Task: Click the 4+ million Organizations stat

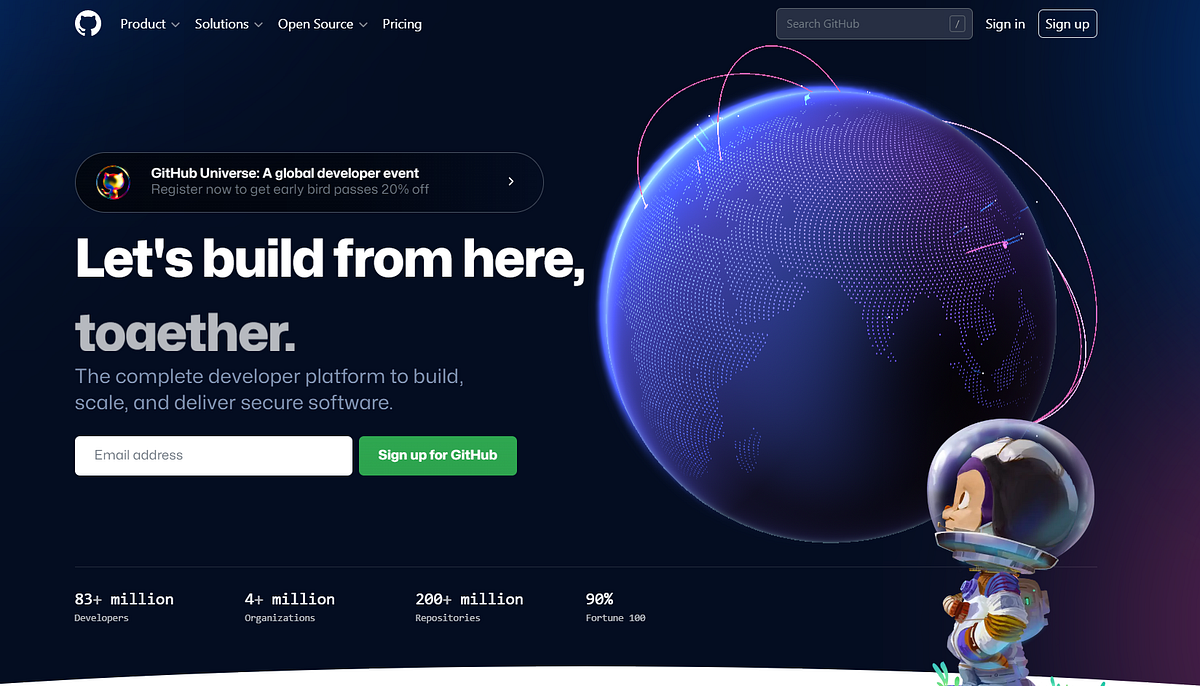Action: click(x=290, y=607)
